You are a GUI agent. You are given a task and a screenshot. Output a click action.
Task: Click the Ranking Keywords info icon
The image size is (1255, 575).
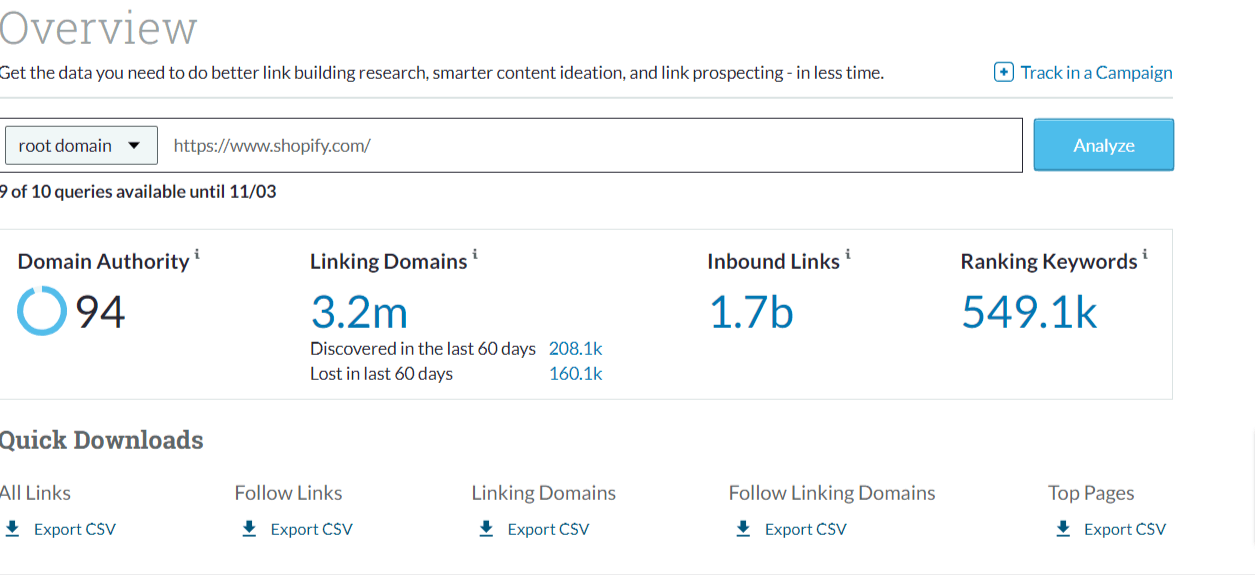point(1145,256)
